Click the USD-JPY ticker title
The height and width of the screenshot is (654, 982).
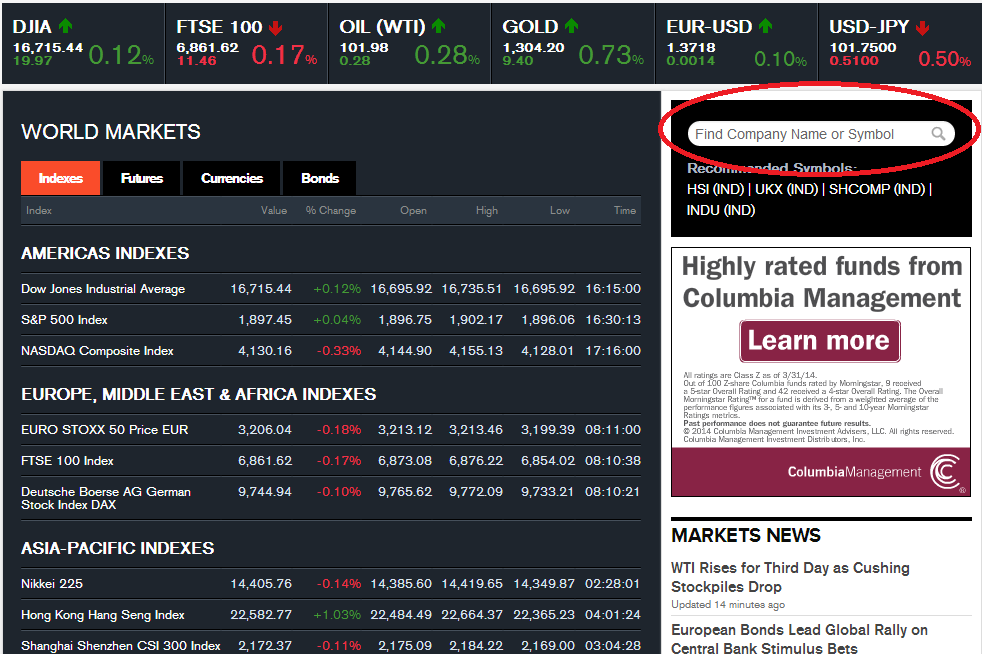869,26
